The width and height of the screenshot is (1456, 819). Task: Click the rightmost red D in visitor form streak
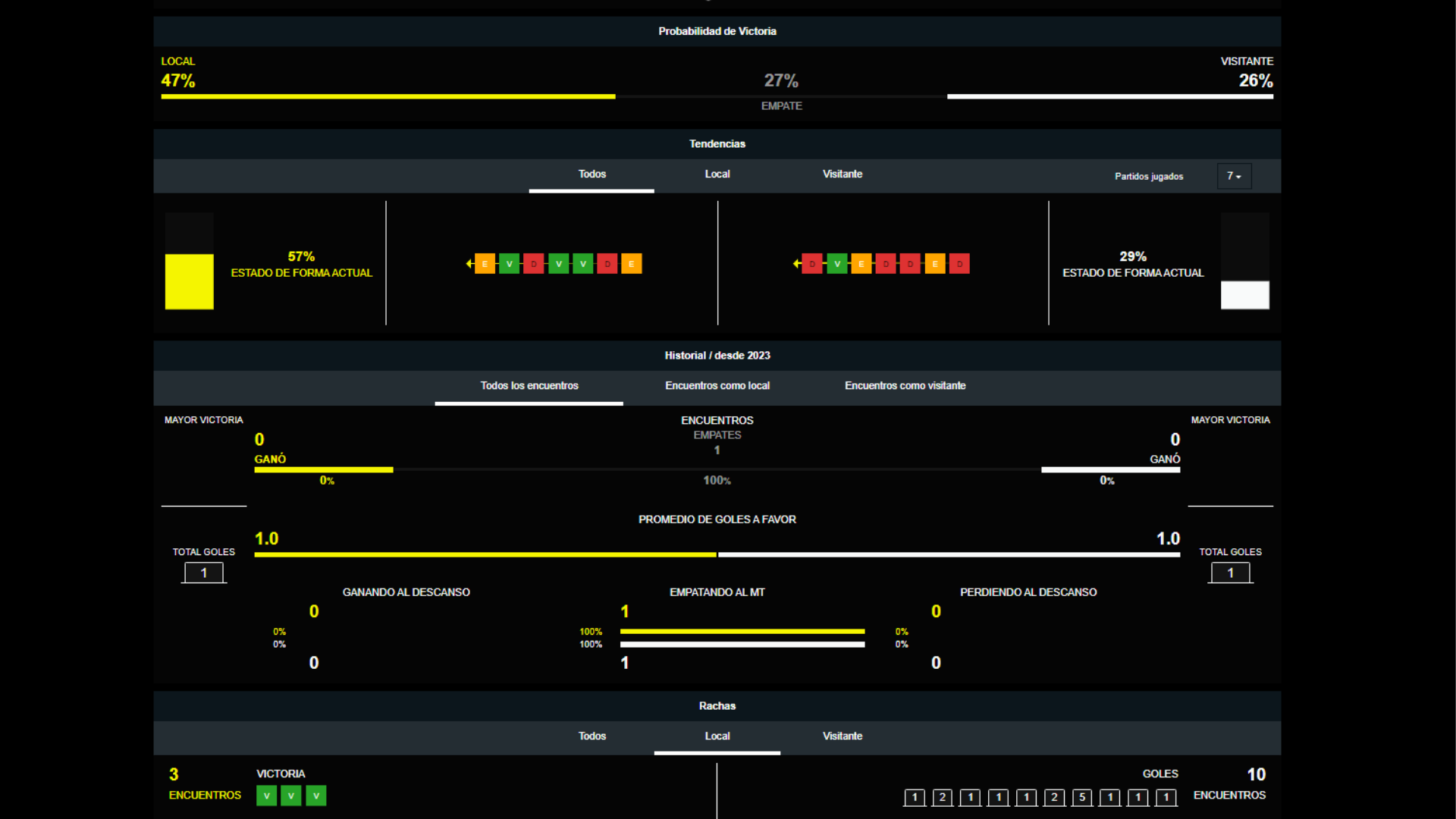[959, 264]
